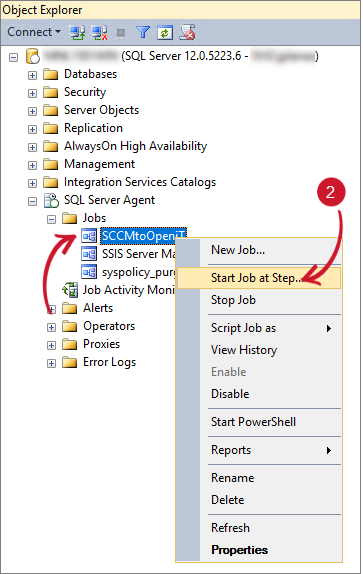The height and width of the screenshot is (574, 363).
Task: Click the Databases folder icon
Action: [50, 74]
